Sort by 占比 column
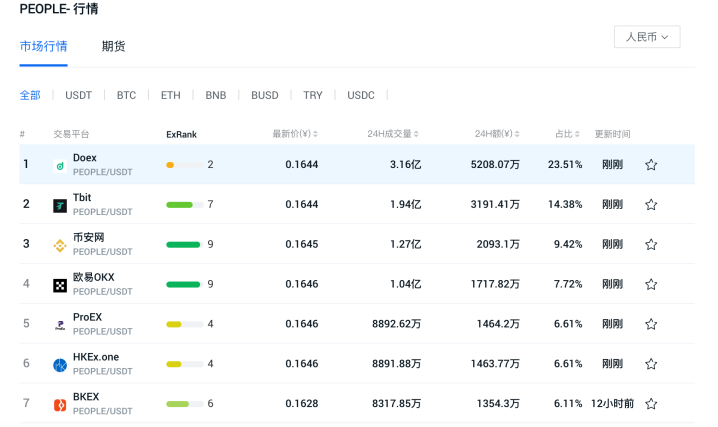The width and height of the screenshot is (718, 427). tap(567, 134)
